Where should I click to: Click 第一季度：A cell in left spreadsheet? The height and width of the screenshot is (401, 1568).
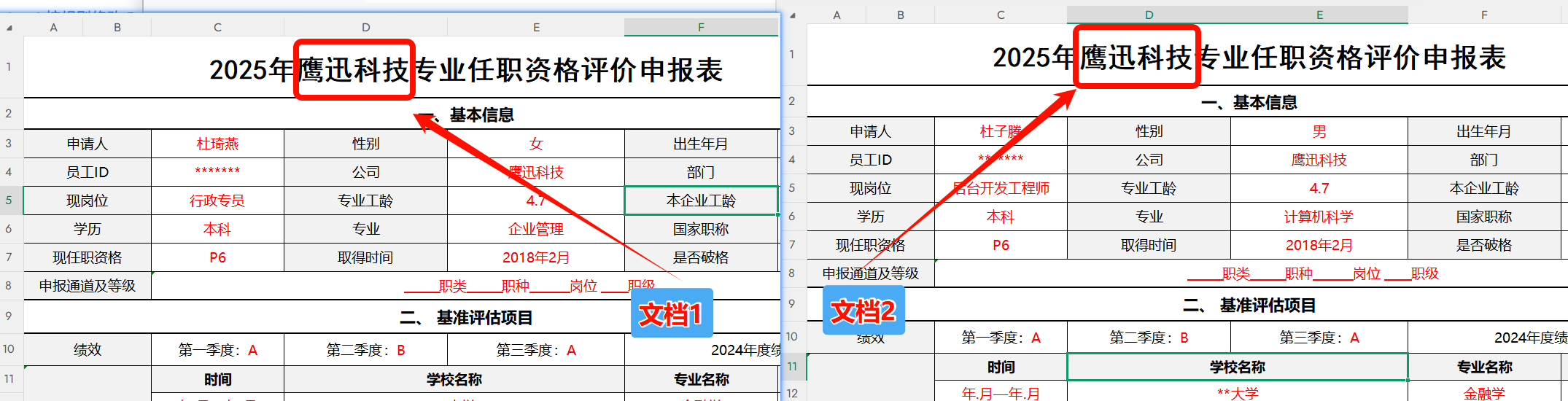point(217,350)
